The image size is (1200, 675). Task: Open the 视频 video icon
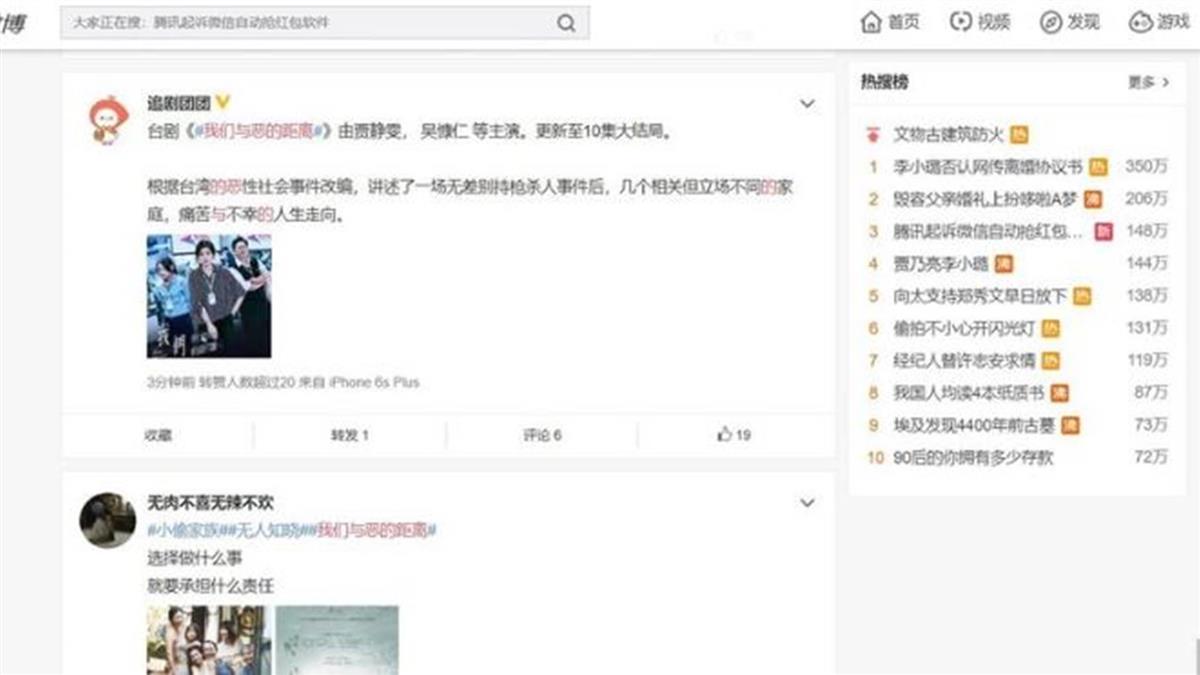pyautogui.click(x=961, y=22)
